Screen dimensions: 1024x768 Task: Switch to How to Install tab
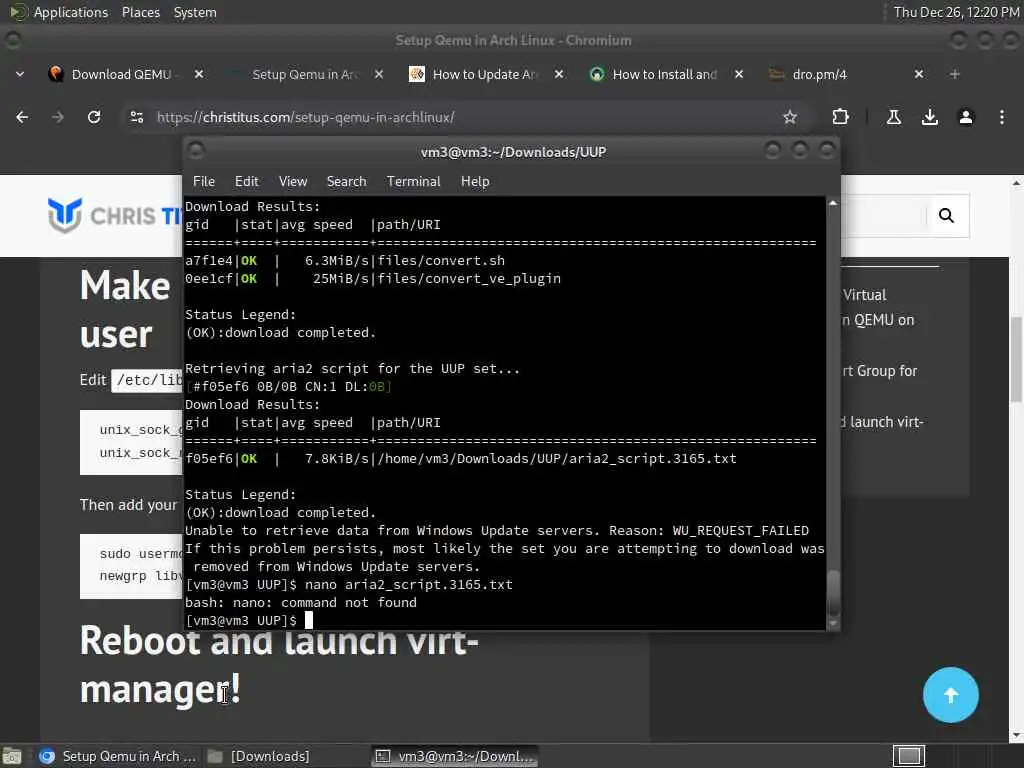tap(664, 74)
